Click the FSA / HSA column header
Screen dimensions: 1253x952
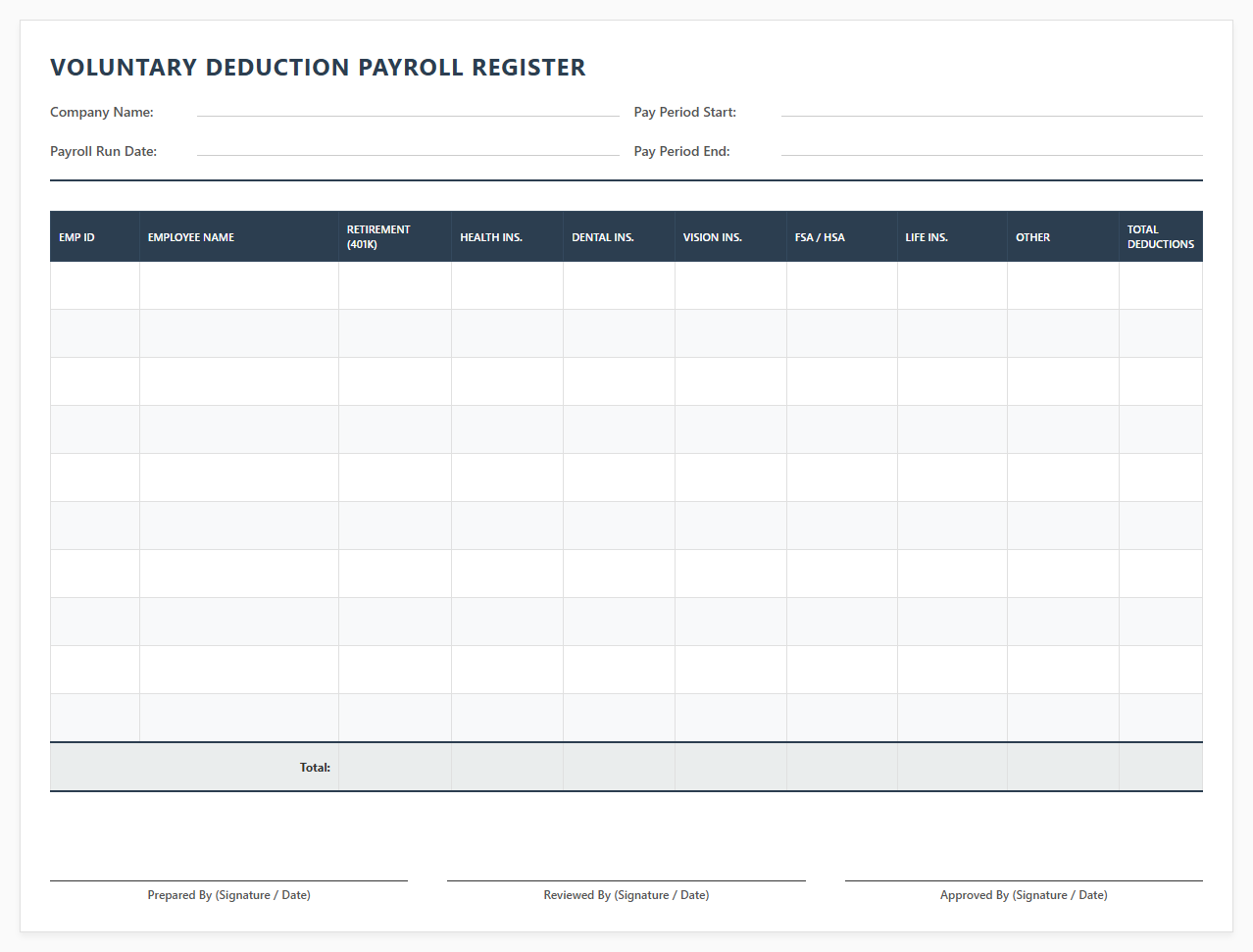tap(842, 236)
